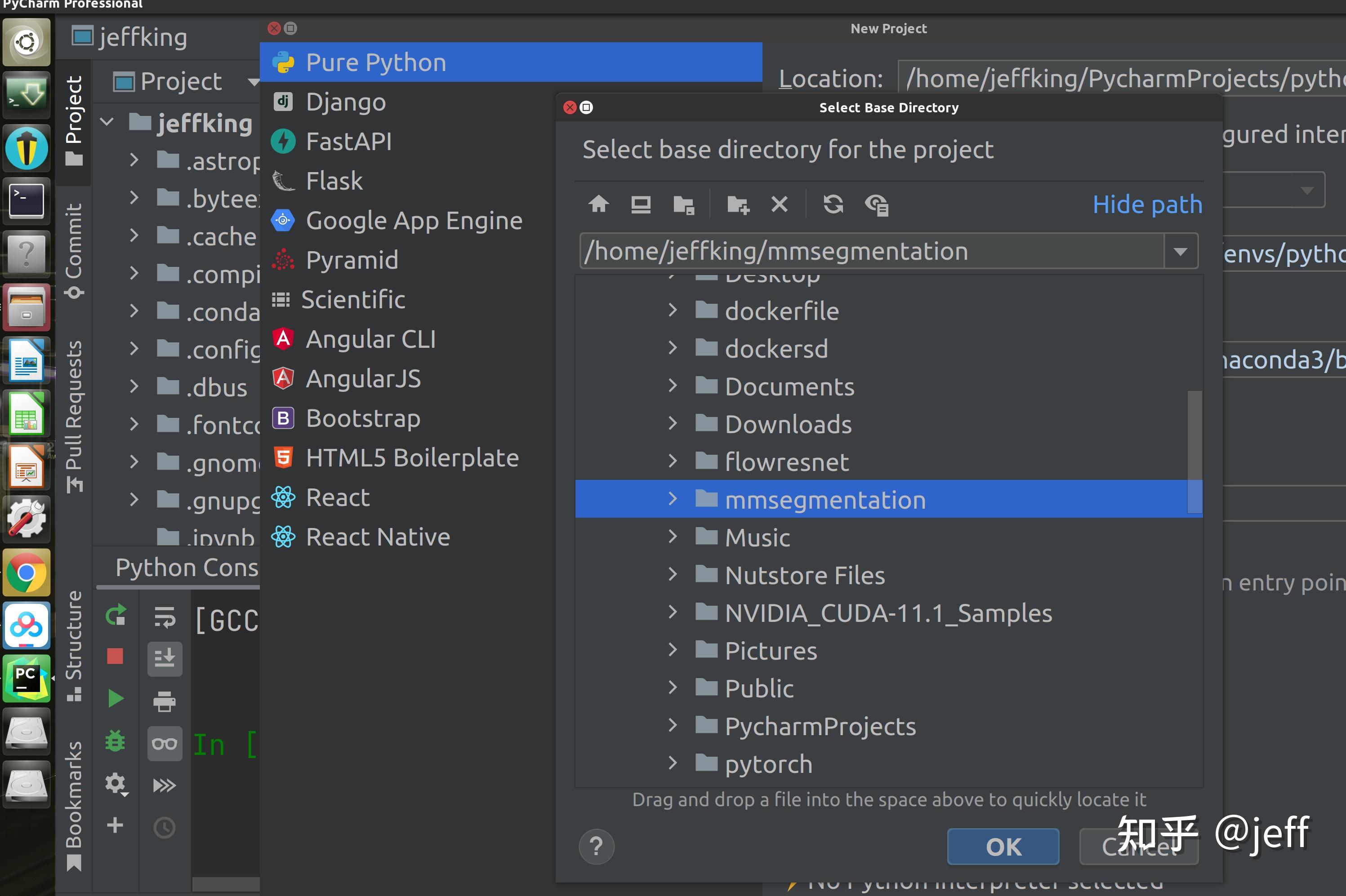
Task: Rerun the Python console
Action: coord(116,616)
